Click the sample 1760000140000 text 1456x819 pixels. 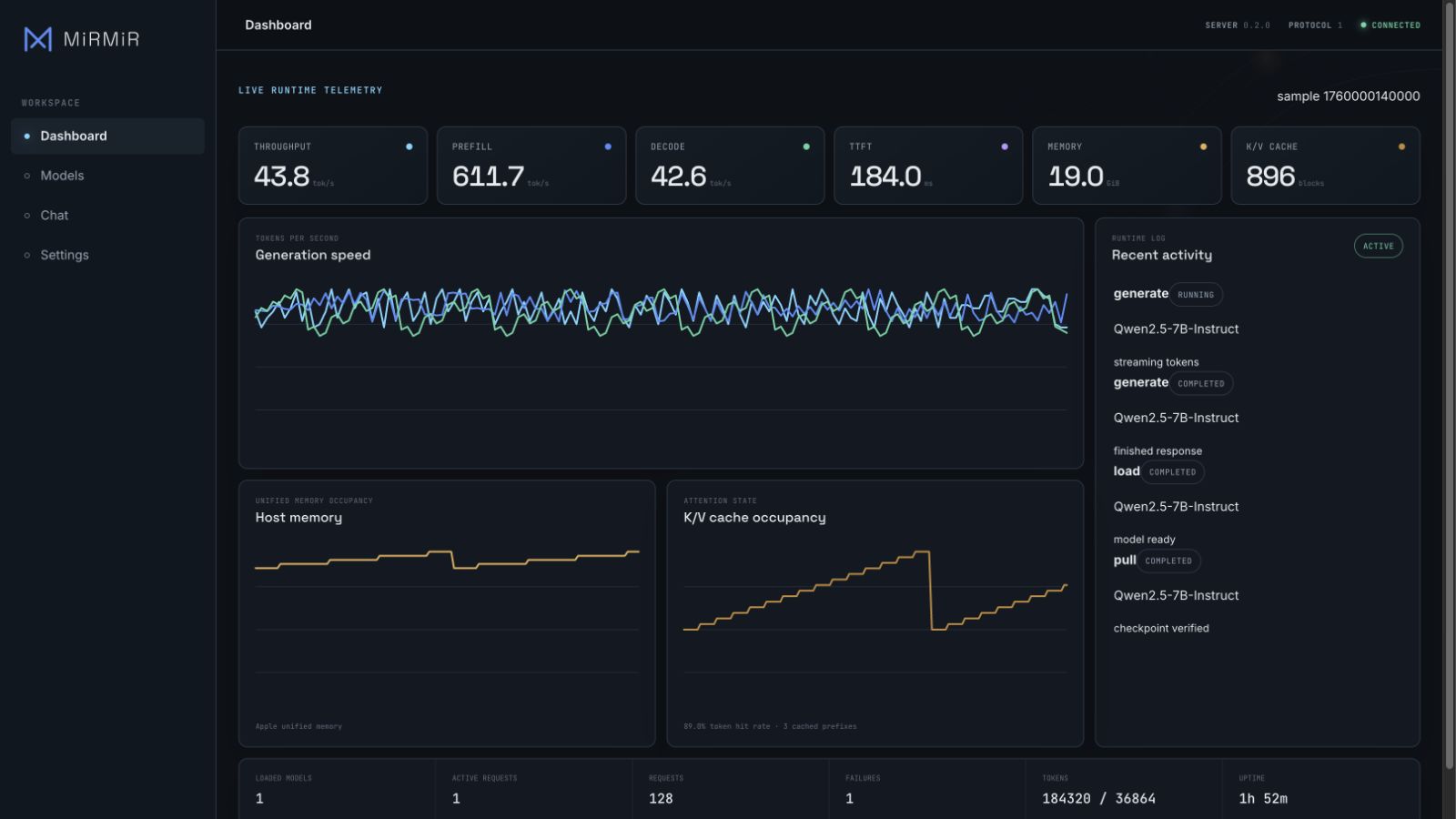click(1348, 96)
